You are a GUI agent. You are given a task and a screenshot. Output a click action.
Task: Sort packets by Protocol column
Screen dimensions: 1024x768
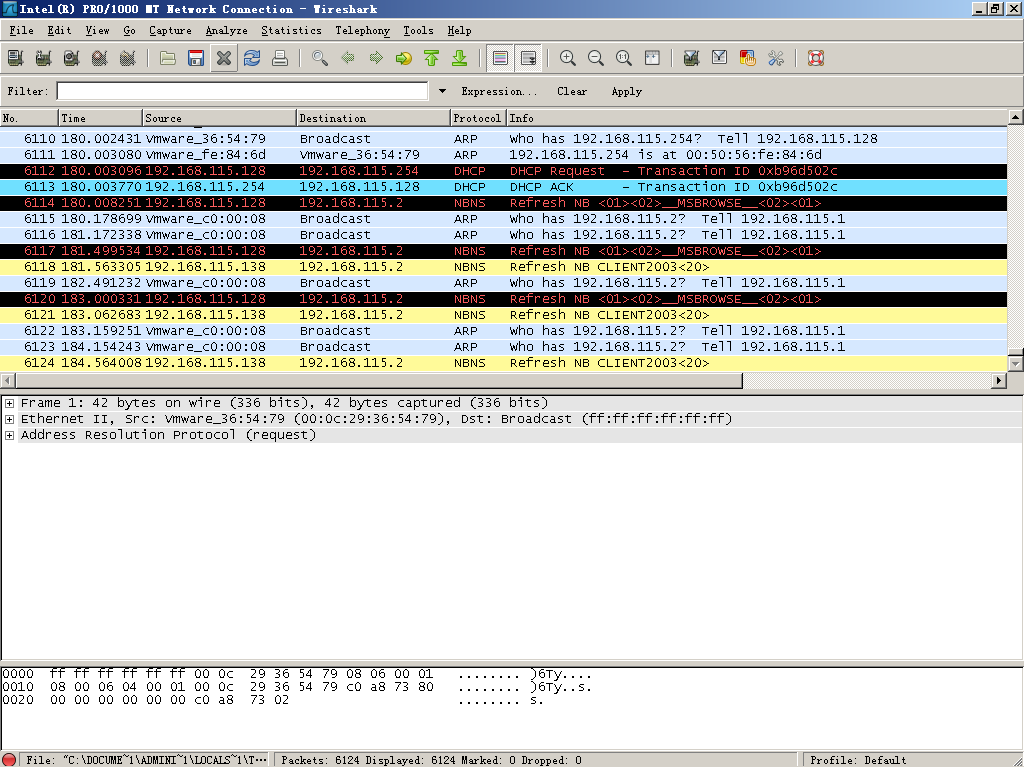point(478,118)
